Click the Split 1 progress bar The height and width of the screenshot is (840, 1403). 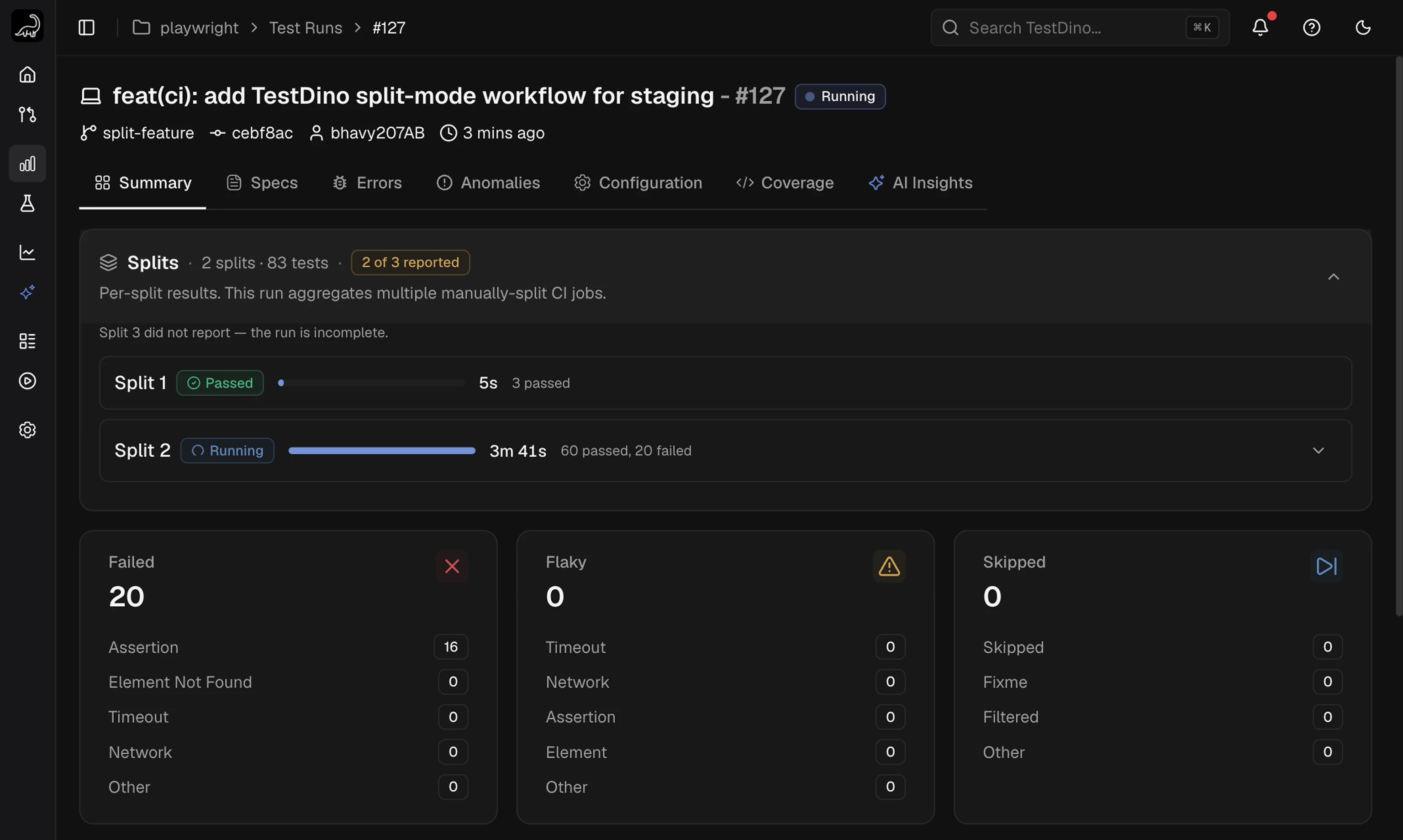(x=371, y=383)
